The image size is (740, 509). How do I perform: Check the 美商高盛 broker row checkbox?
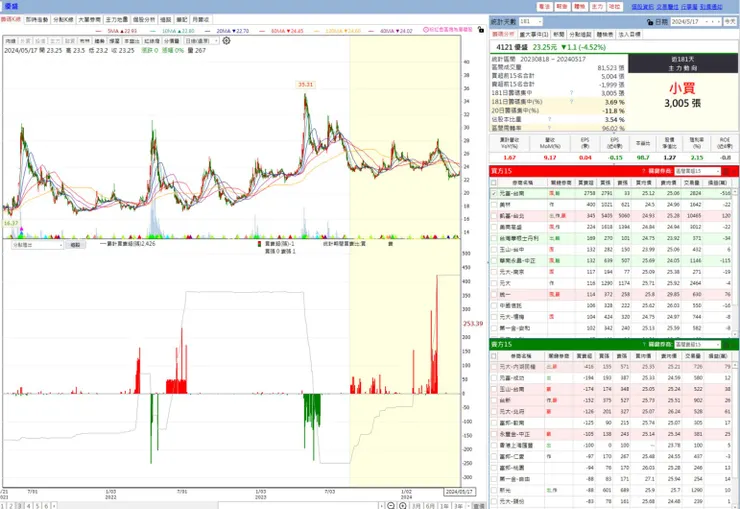tap(494, 227)
